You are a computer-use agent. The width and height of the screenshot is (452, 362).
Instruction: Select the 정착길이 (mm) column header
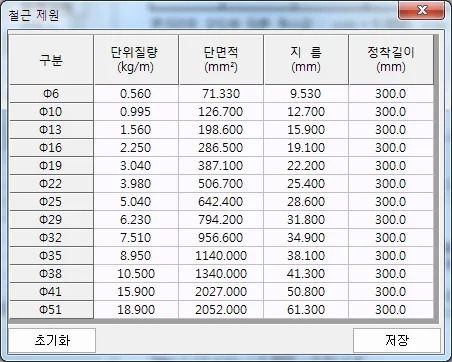click(391, 60)
